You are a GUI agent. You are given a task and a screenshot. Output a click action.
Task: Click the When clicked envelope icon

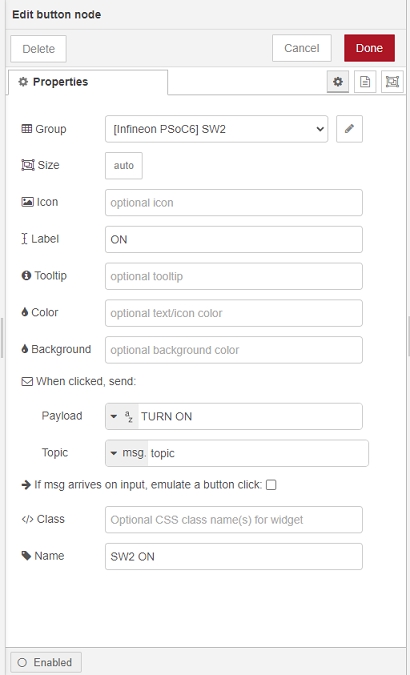pos(27,381)
